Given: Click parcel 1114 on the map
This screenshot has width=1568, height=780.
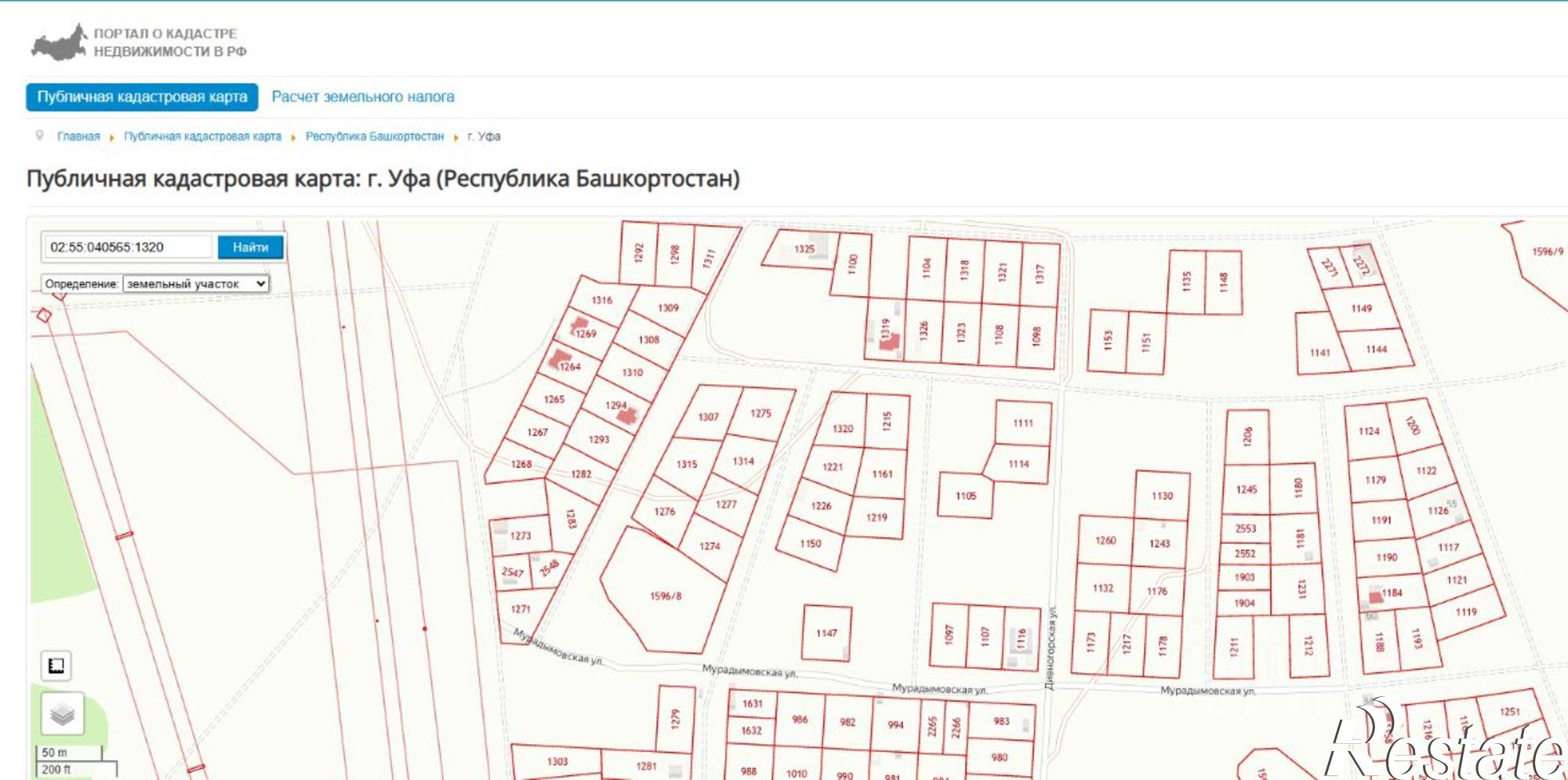Looking at the screenshot, I should point(1018,464).
